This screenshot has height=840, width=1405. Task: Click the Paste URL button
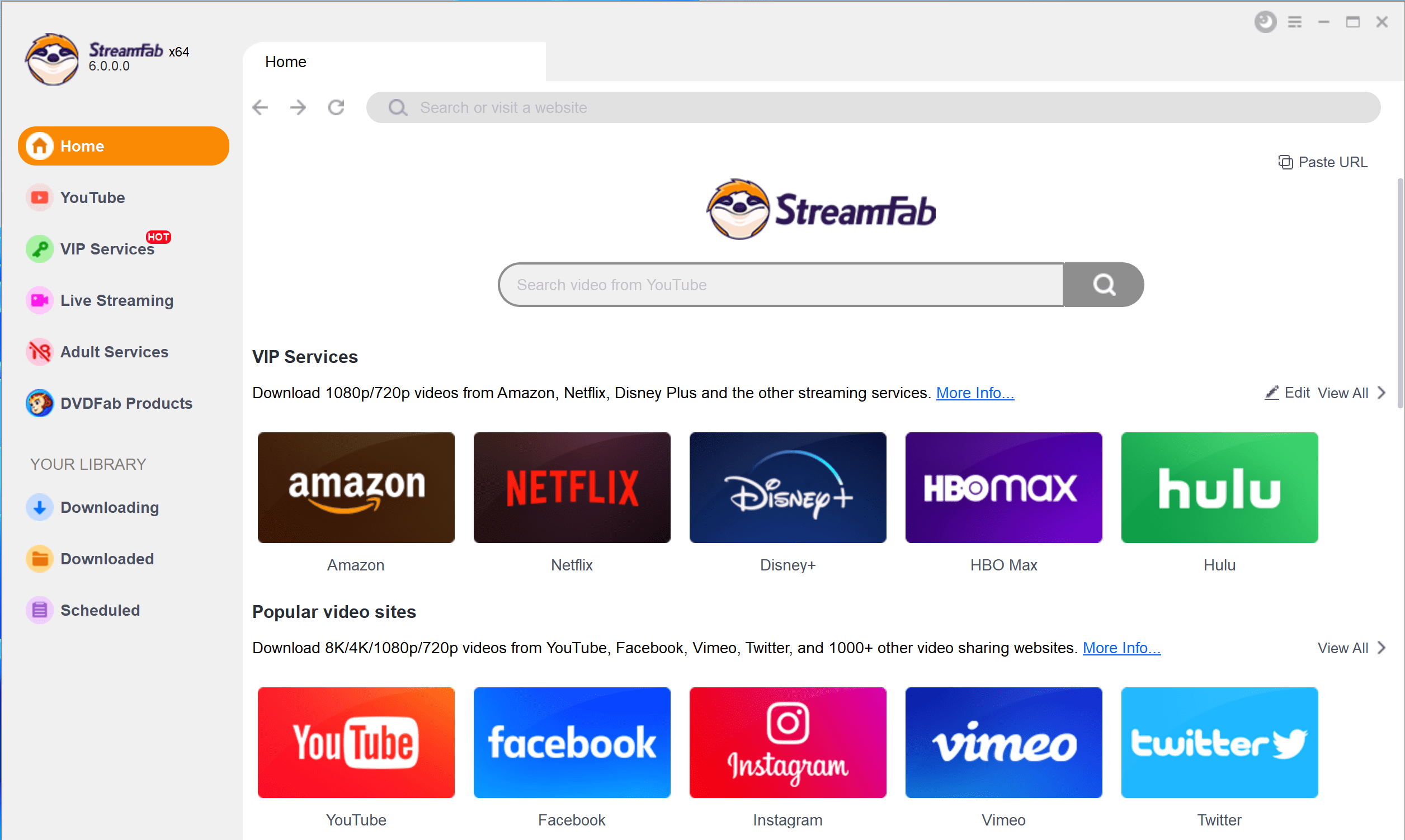(x=1322, y=162)
